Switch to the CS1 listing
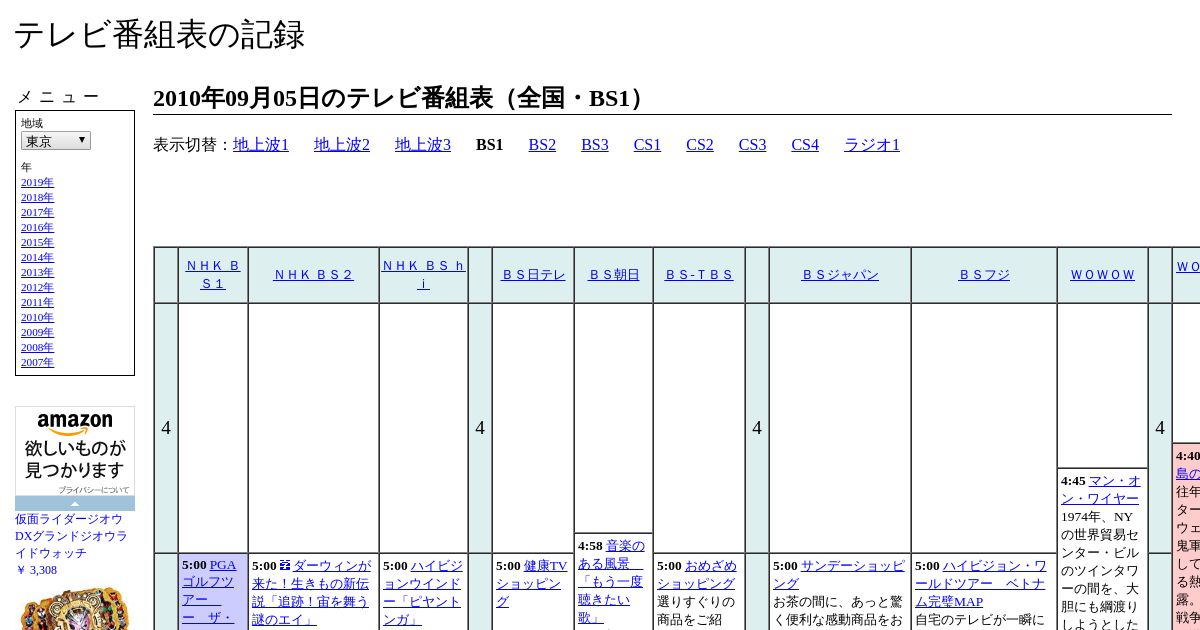Screen dimensions: 1200x630 [647, 145]
